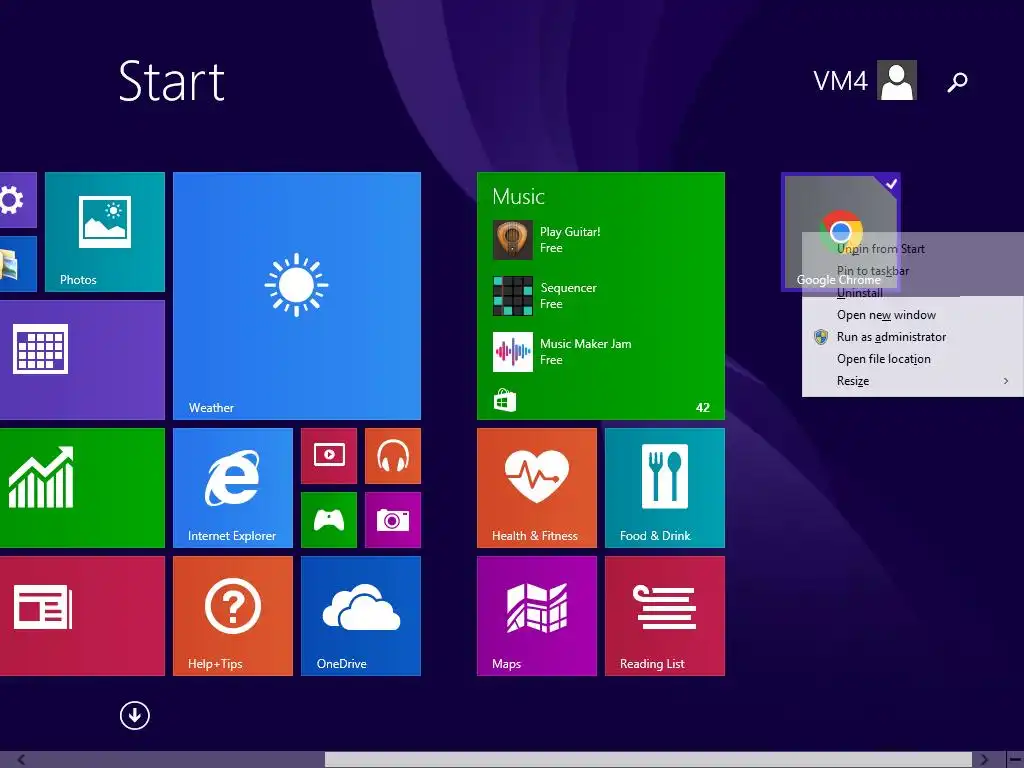The image size is (1024, 768).
Task: Choose Run as administrator
Action: [x=913, y=337]
